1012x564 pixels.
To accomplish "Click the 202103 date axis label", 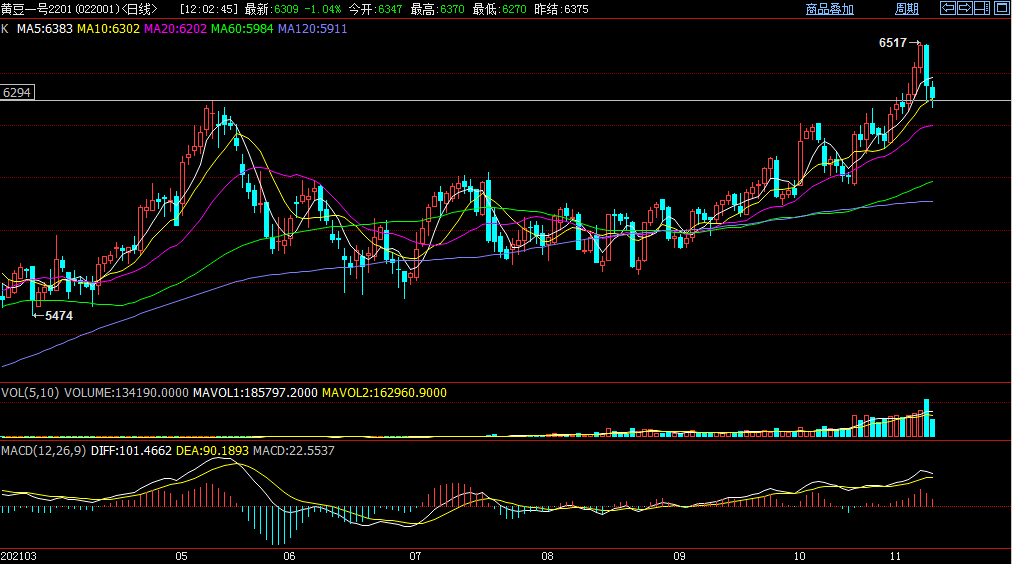I will [x=19, y=556].
